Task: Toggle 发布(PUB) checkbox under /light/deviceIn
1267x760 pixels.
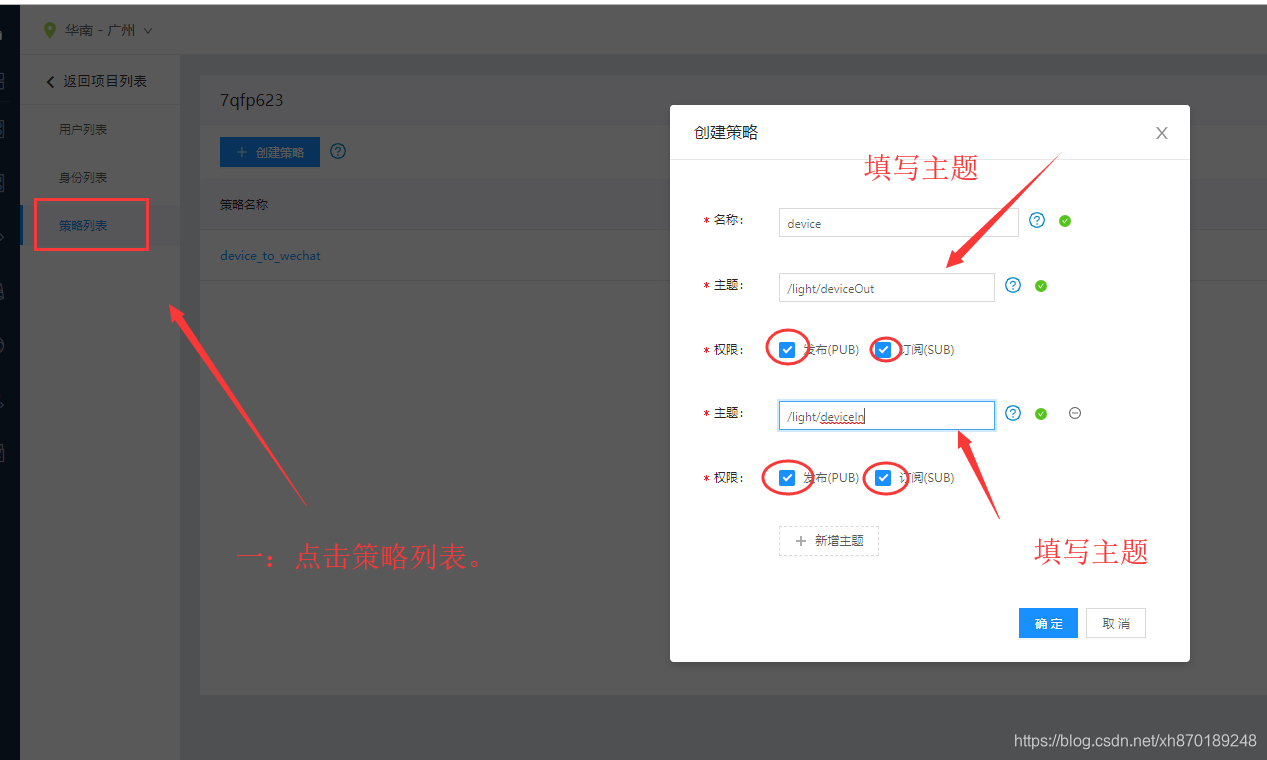Action: click(x=787, y=478)
